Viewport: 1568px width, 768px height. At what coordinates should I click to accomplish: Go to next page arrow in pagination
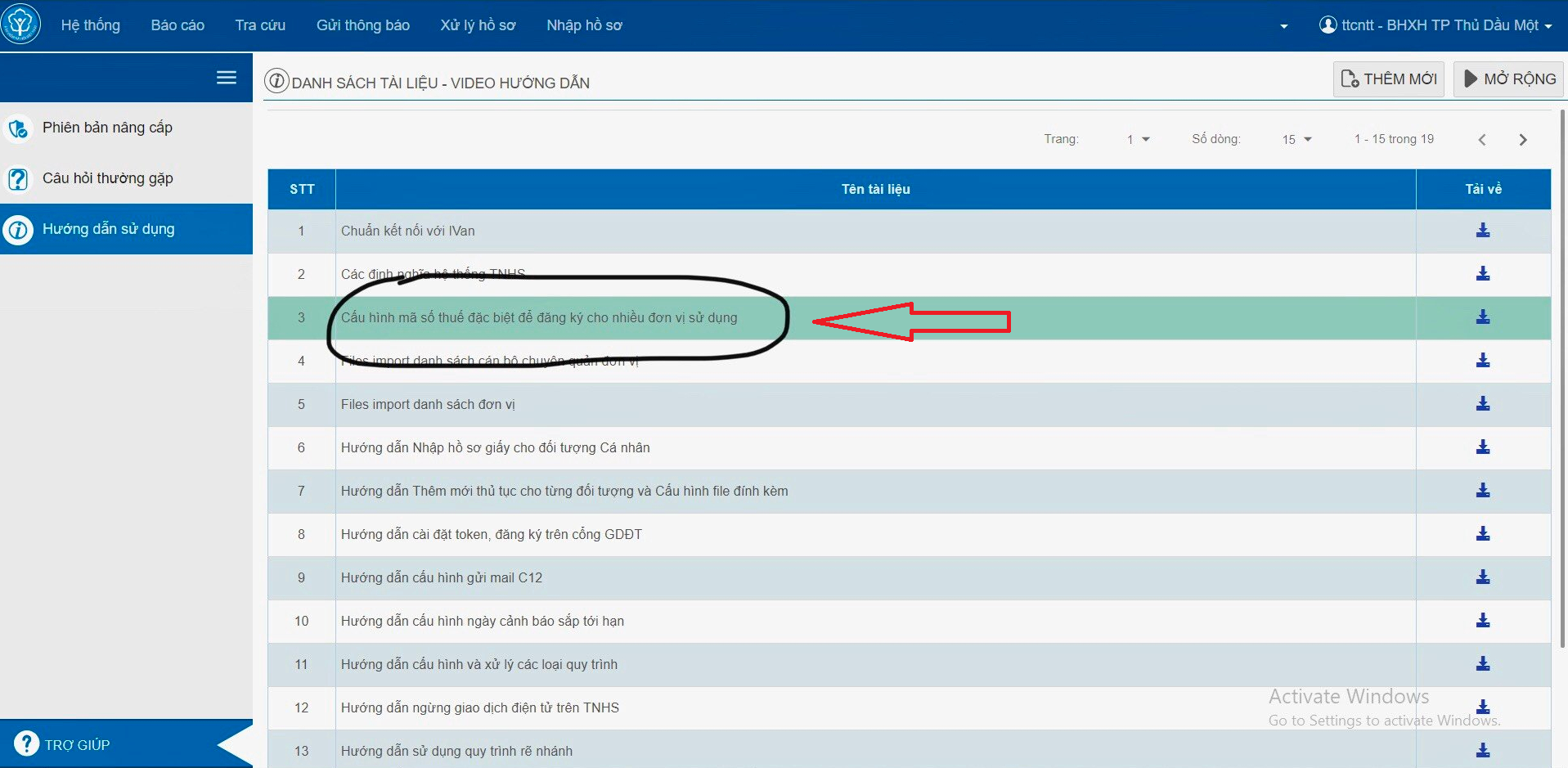click(x=1522, y=140)
